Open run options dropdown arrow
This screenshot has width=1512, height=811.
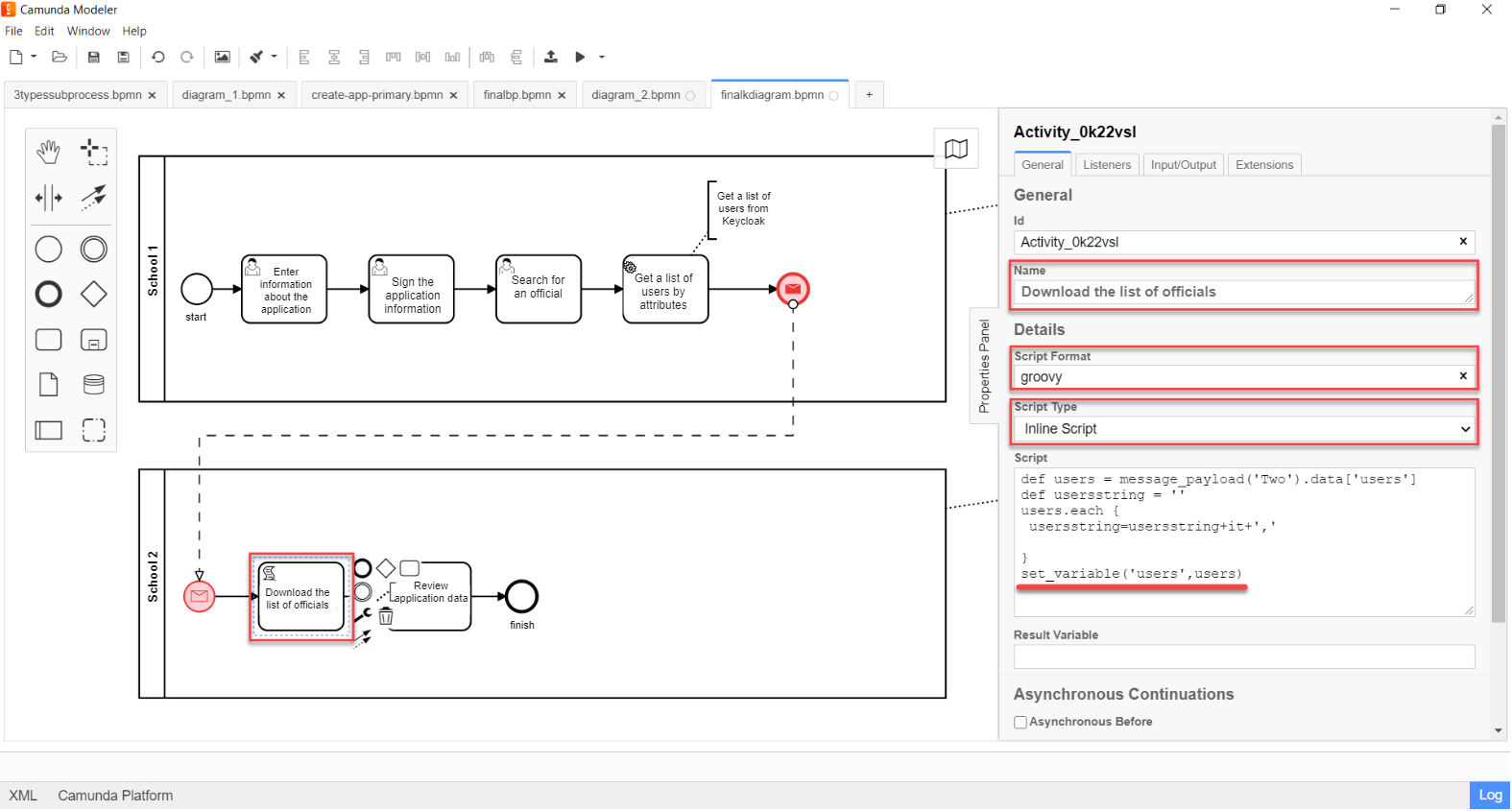(602, 57)
